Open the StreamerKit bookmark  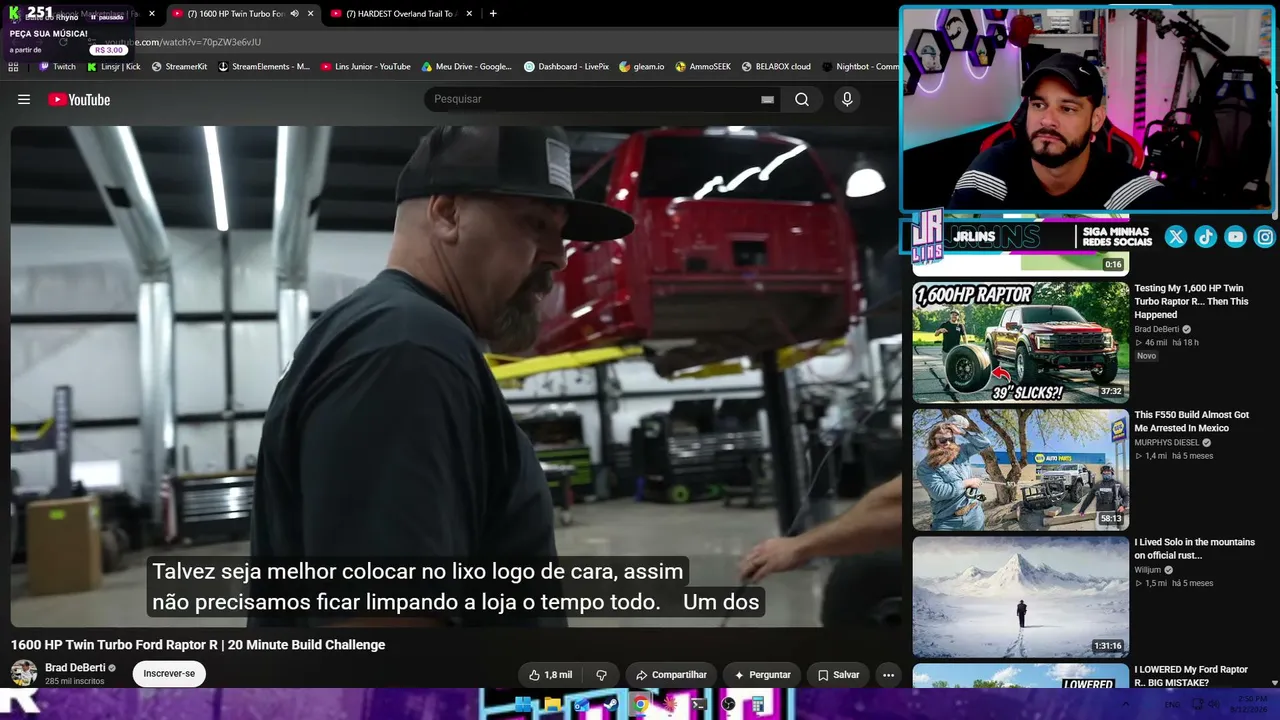pyautogui.click(x=179, y=67)
